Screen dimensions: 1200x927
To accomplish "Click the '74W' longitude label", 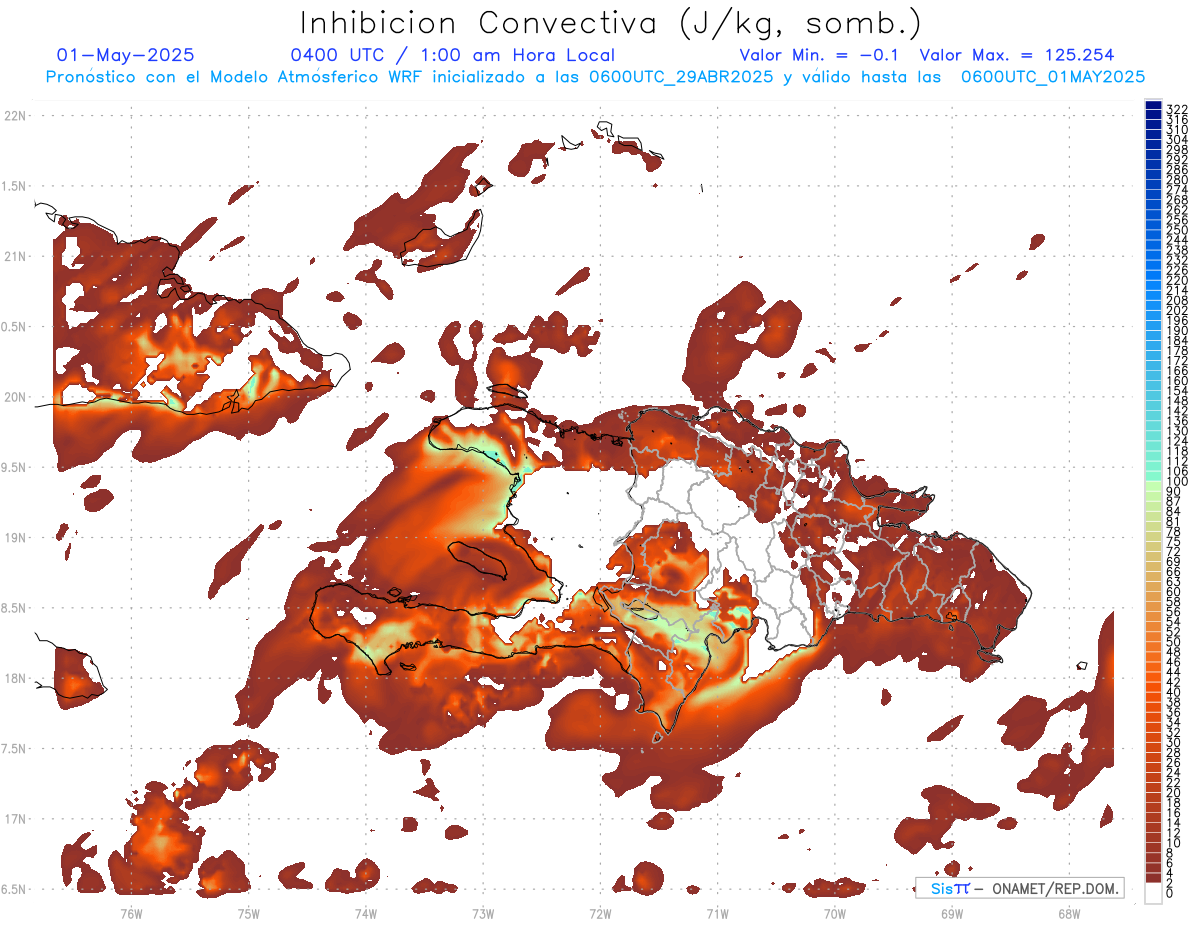I will click(365, 913).
